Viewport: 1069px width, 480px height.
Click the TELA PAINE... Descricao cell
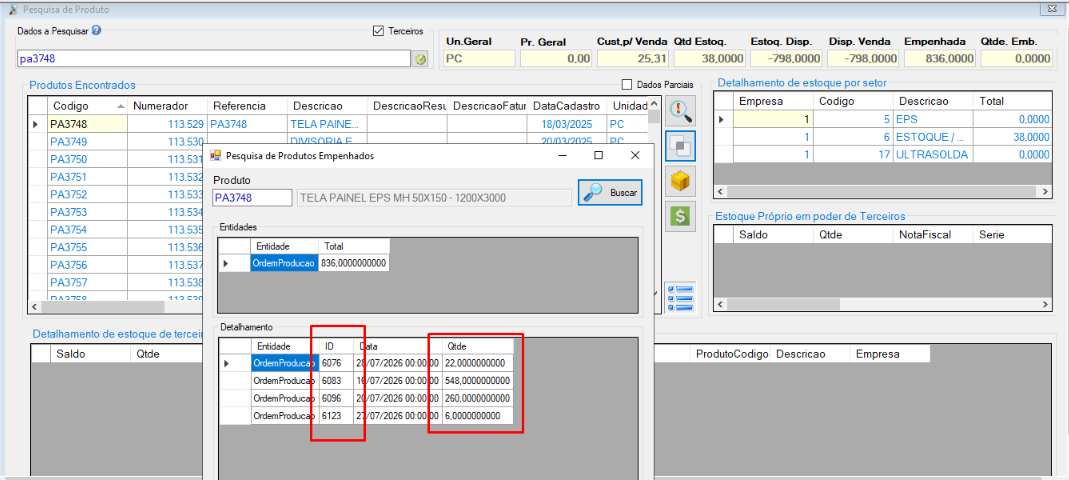pyautogui.click(x=327, y=124)
